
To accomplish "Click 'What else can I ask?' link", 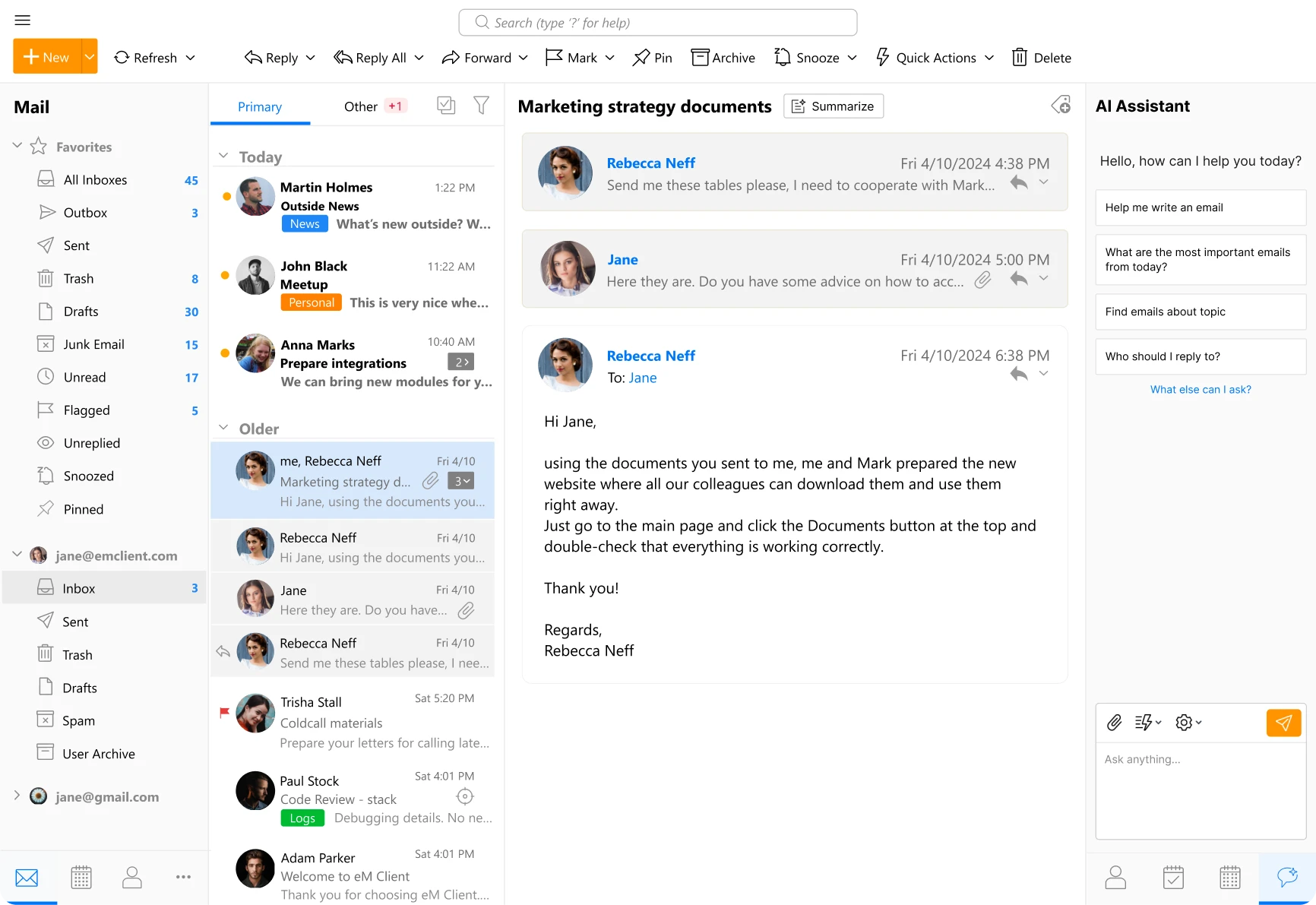I will click(x=1201, y=389).
